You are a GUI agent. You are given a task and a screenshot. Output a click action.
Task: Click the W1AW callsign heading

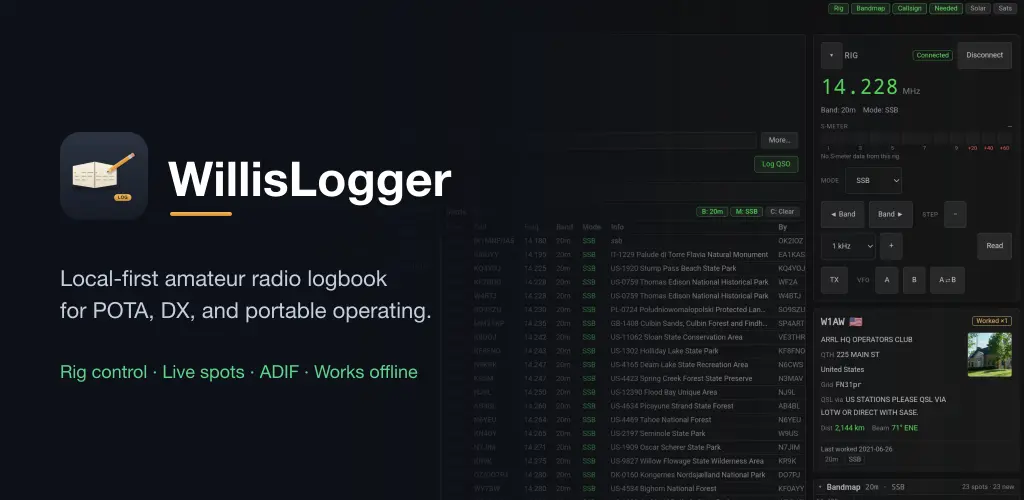point(833,321)
